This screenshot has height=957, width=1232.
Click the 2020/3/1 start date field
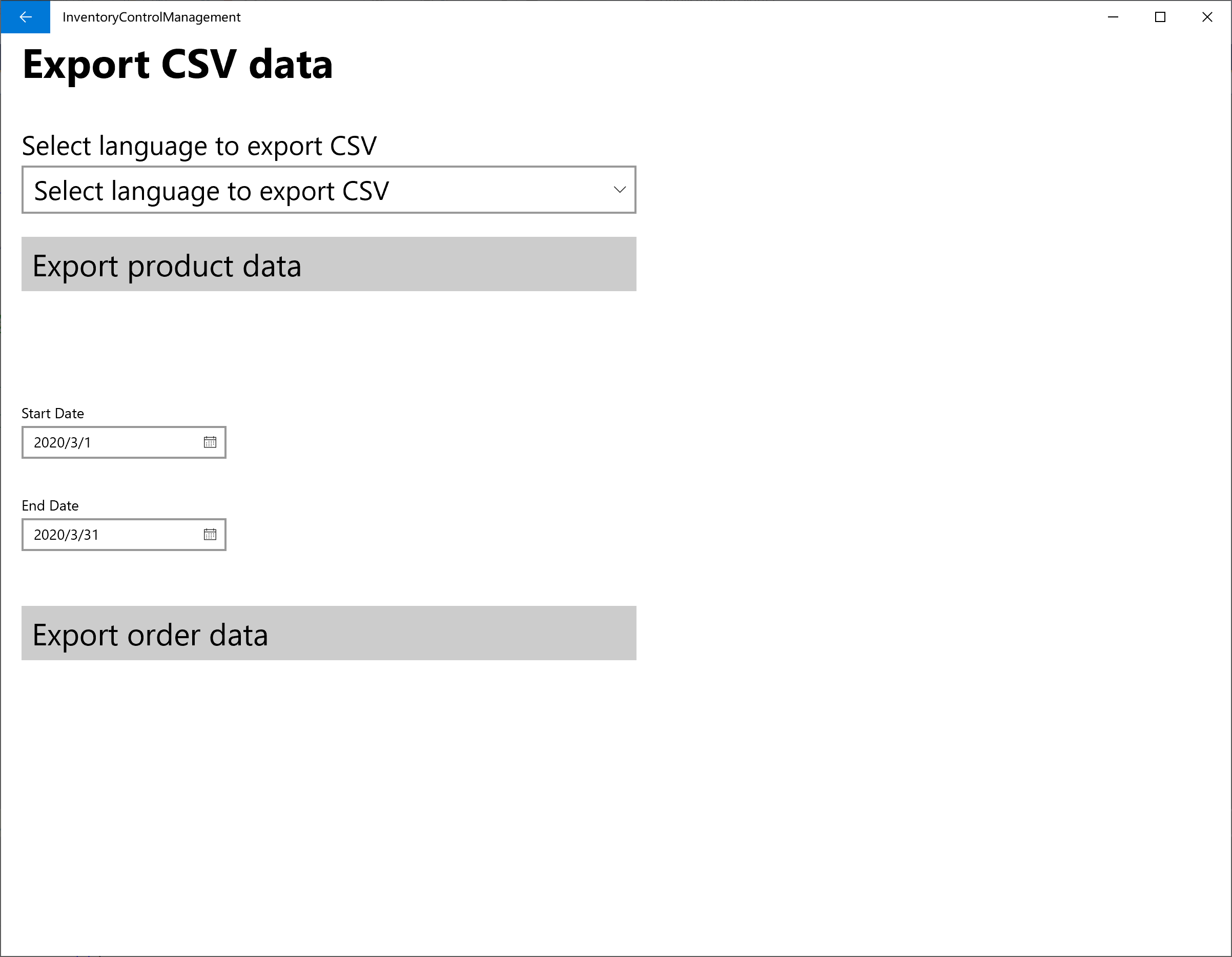click(107, 442)
